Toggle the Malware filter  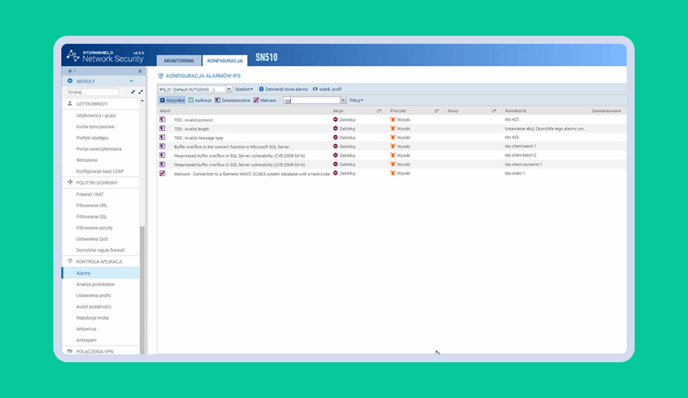coord(265,100)
